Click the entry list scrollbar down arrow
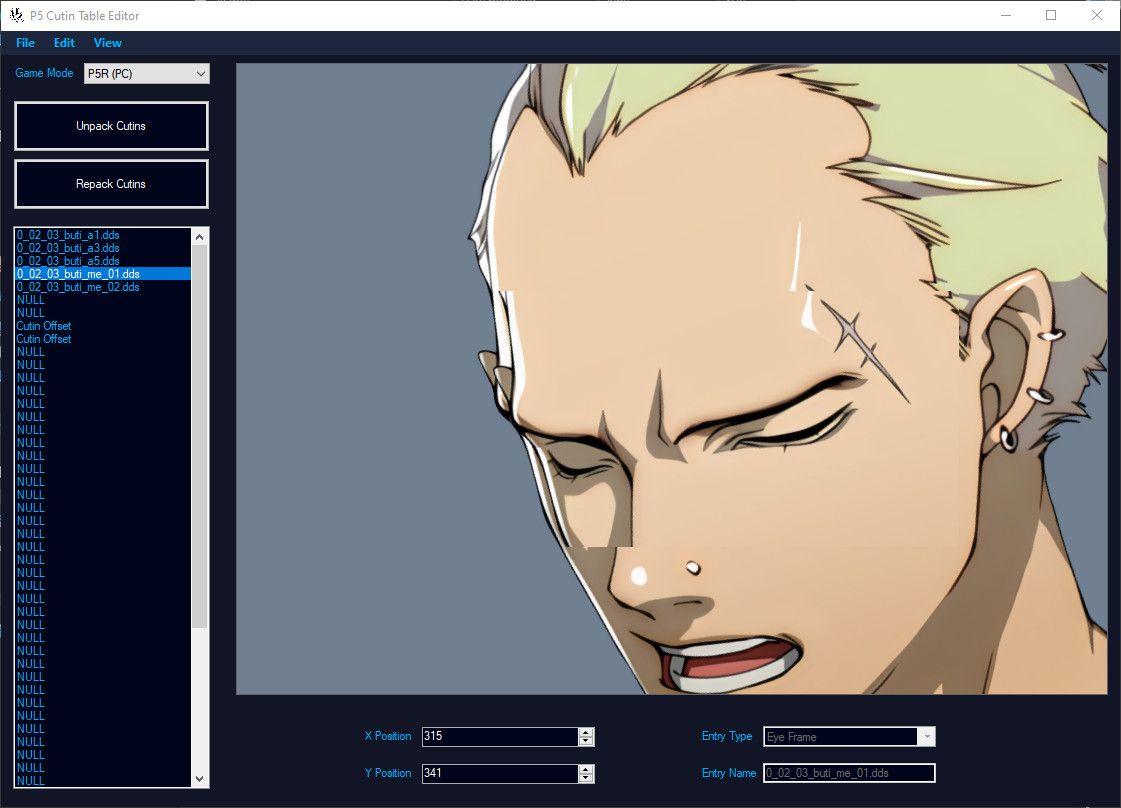This screenshot has width=1121, height=808. coord(199,778)
